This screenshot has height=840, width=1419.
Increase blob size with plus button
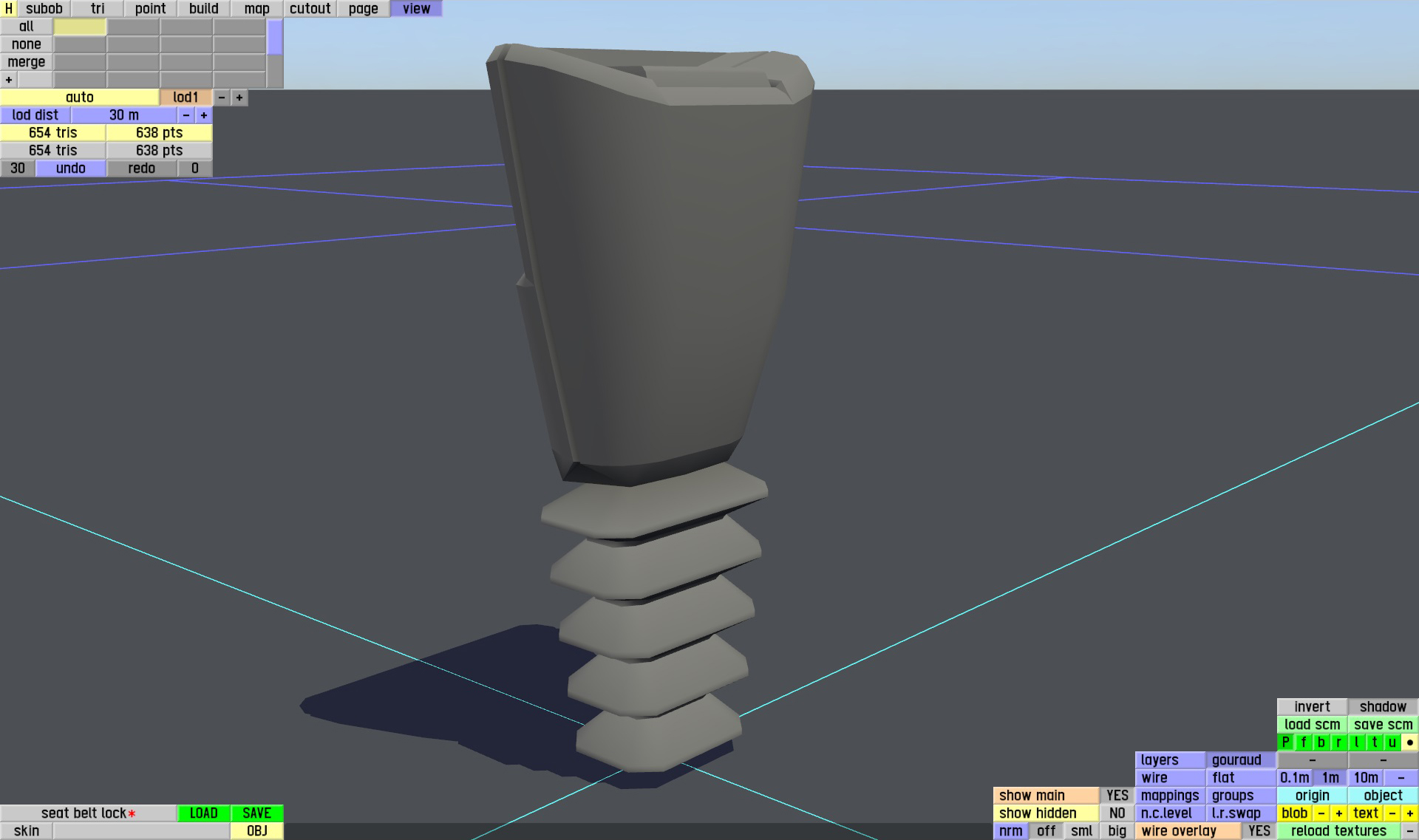tap(1338, 813)
